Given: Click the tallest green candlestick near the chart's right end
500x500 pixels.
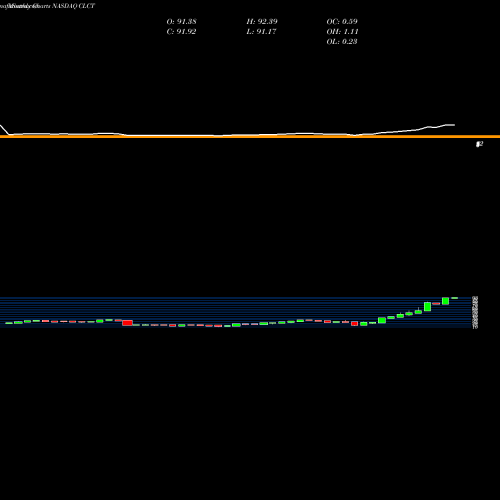Looking at the screenshot, I should [427, 306].
